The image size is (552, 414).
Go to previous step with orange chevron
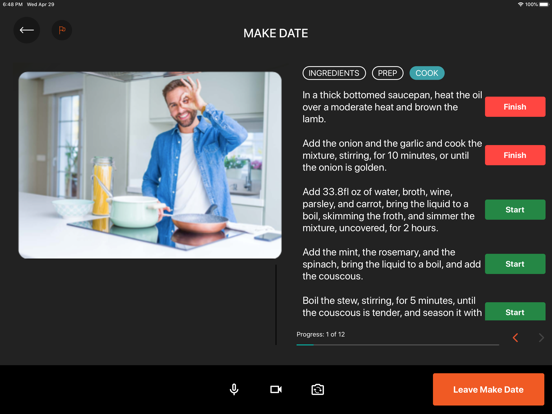pos(515,338)
